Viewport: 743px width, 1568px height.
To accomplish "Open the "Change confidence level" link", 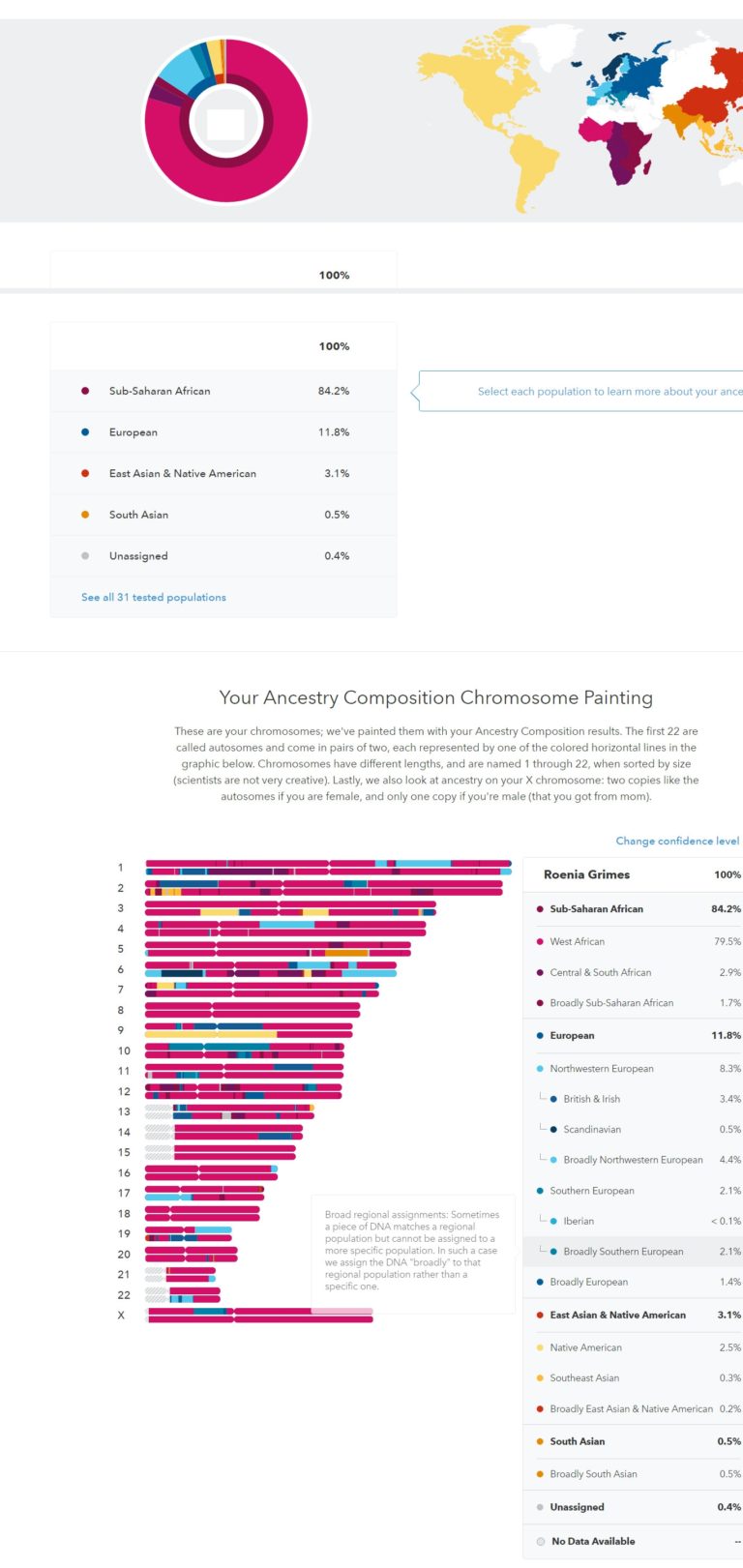I will coord(677,841).
